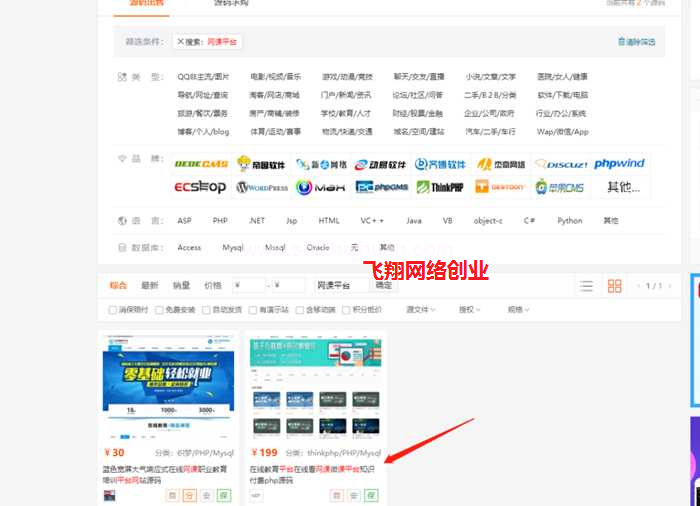
Task: Sort results by 价格 tab
Action: click(213, 285)
